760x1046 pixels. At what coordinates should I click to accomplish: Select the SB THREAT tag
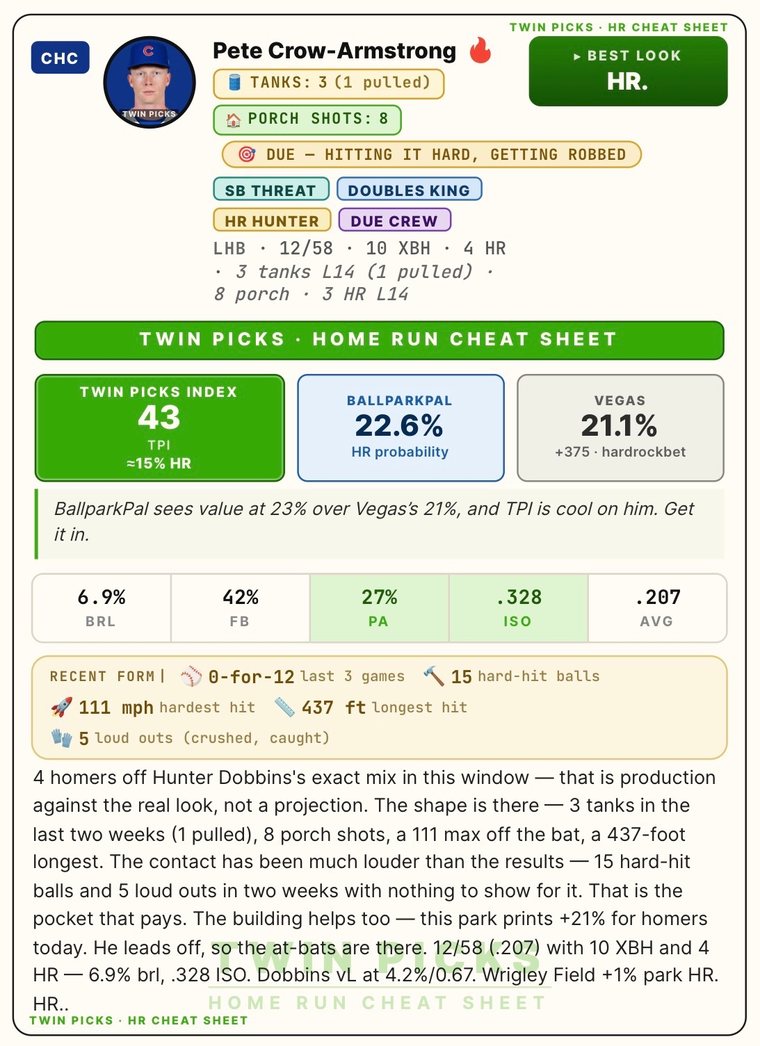point(271,189)
